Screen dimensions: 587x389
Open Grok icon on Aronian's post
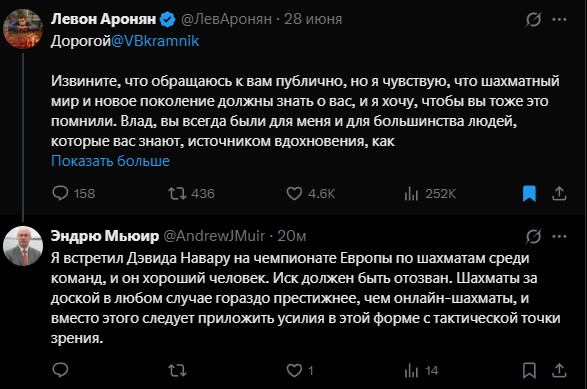click(x=533, y=19)
